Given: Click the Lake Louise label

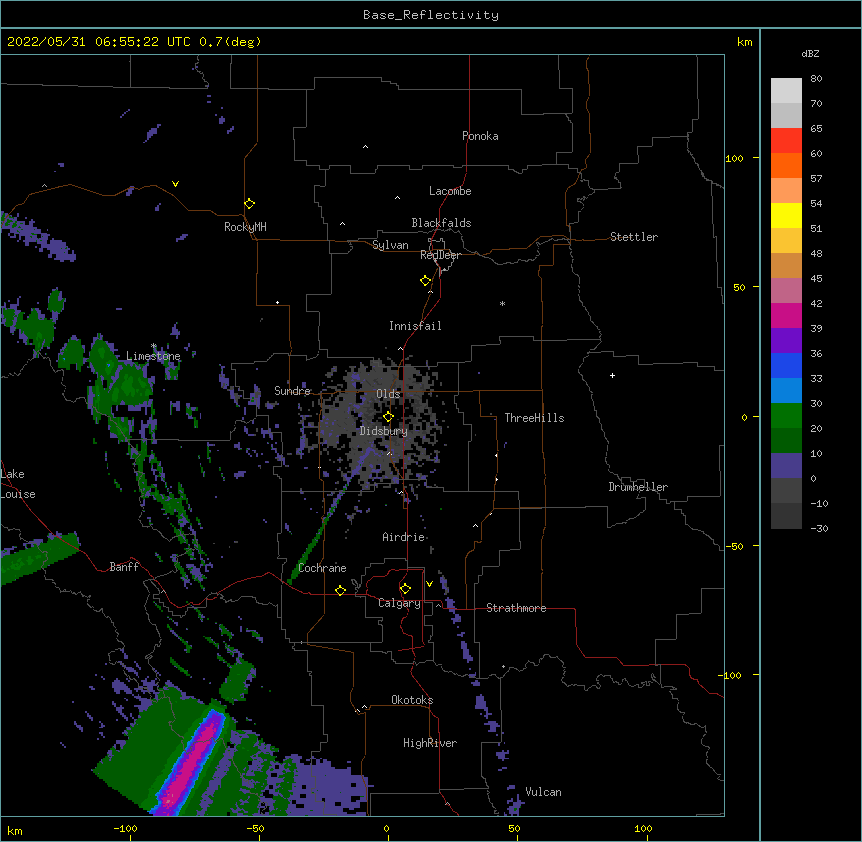Looking at the screenshot, I should (18, 484).
